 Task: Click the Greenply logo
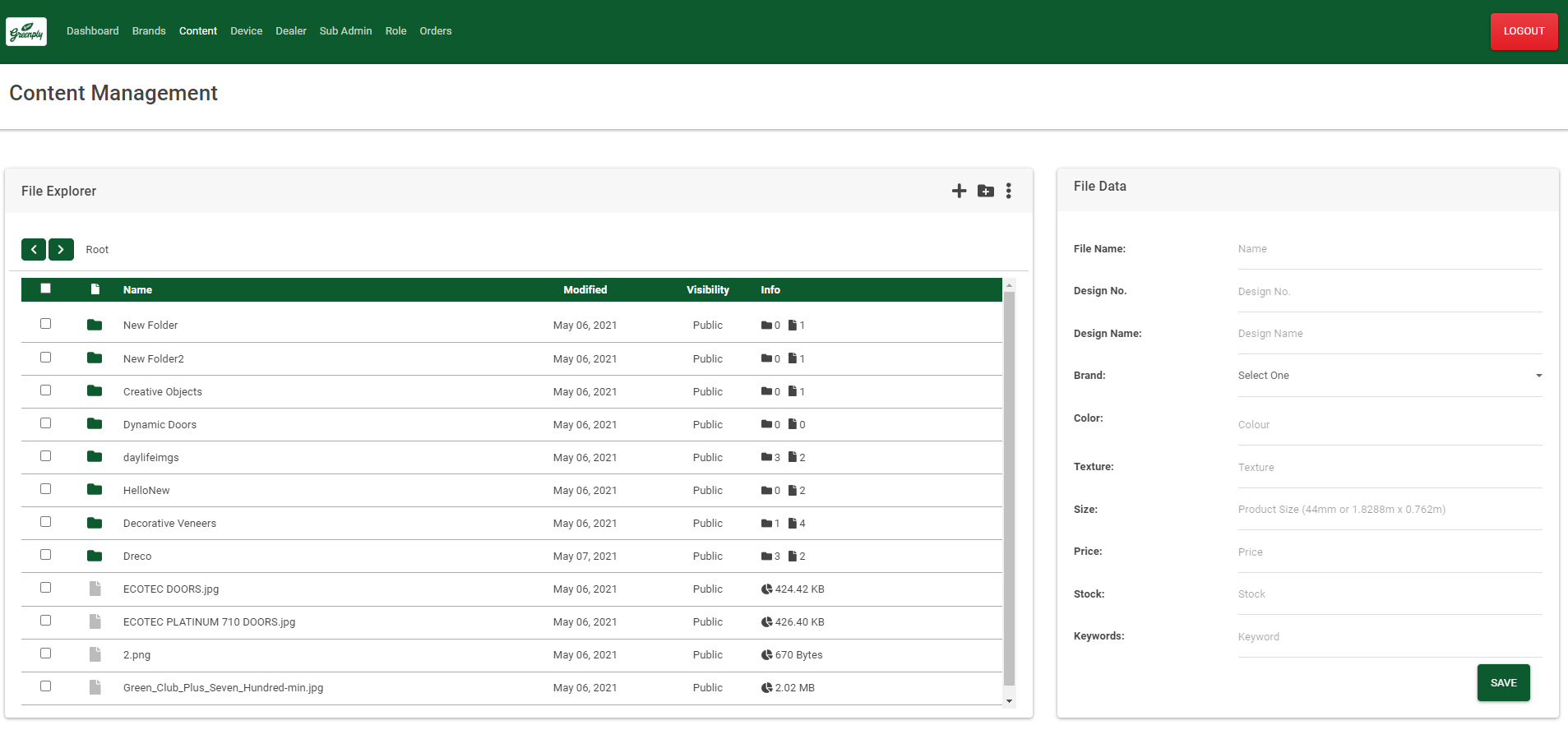26,31
